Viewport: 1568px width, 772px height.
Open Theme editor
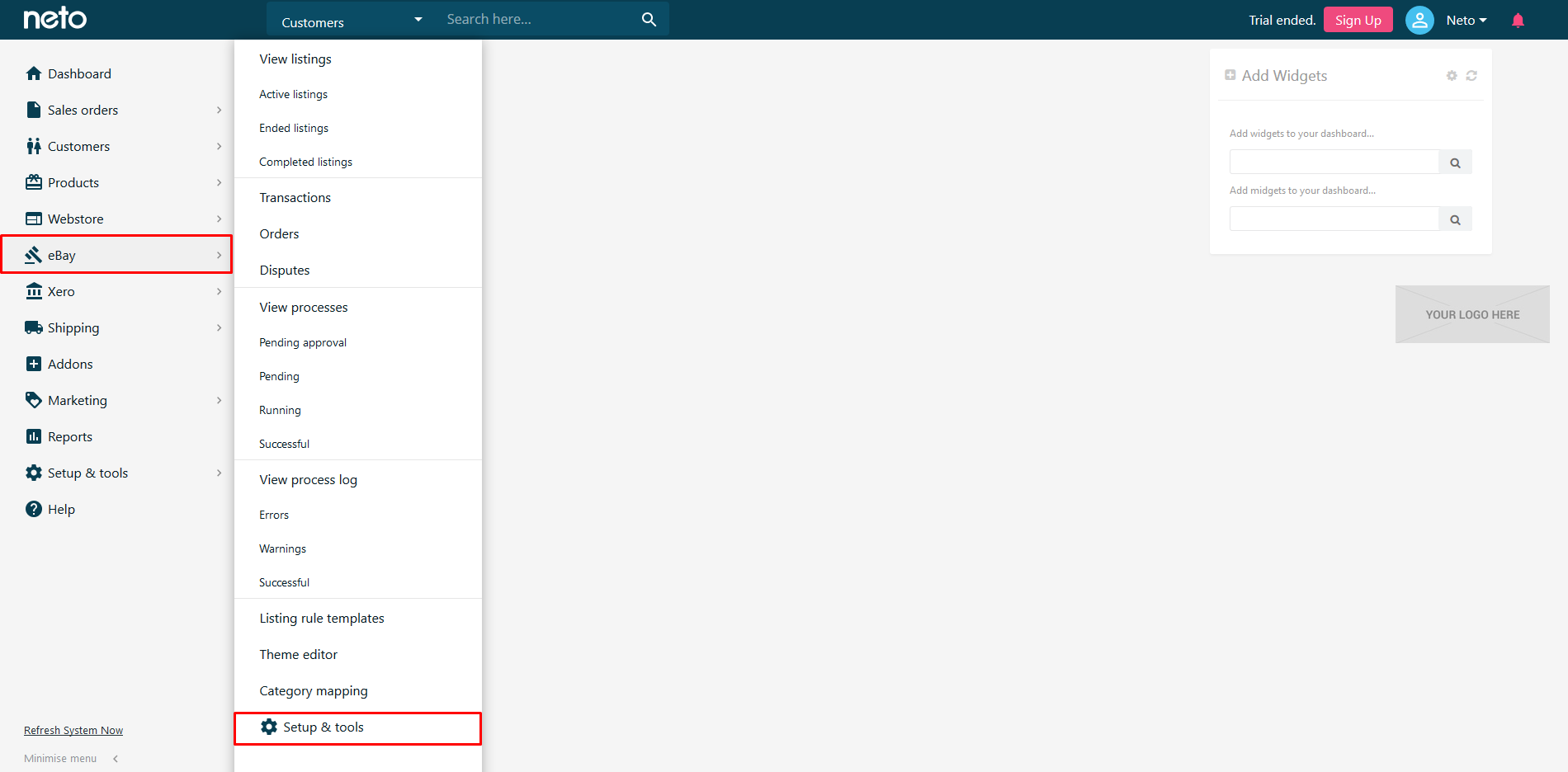pyautogui.click(x=298, y=655)
